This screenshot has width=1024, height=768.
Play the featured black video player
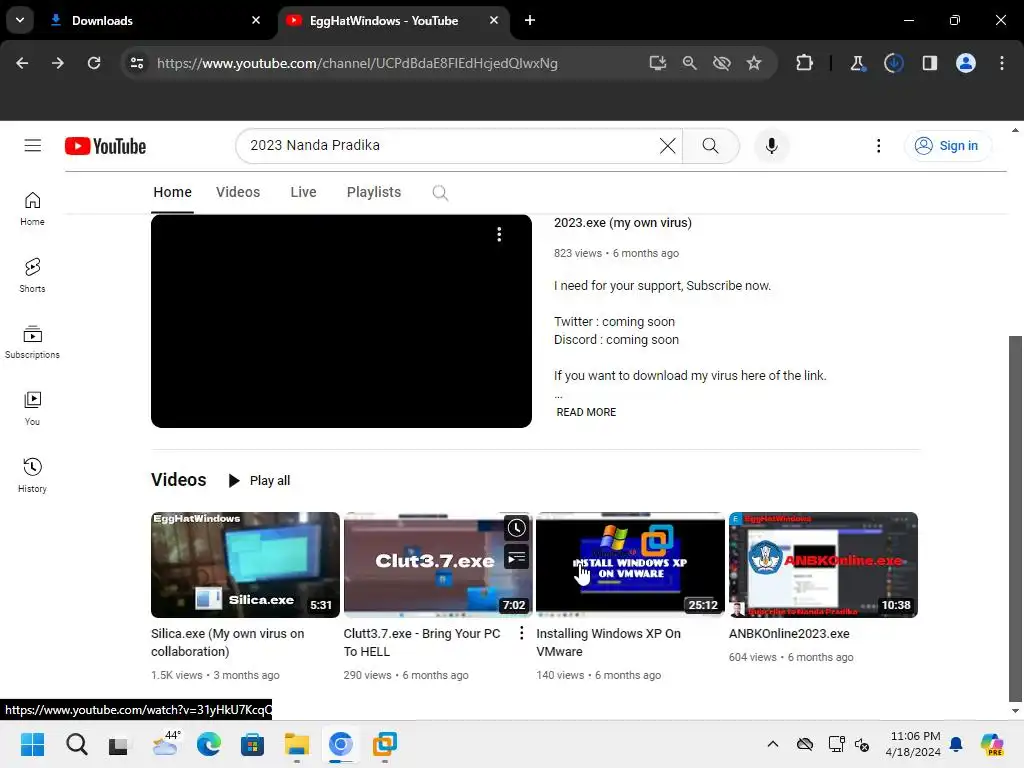[341, 321]
